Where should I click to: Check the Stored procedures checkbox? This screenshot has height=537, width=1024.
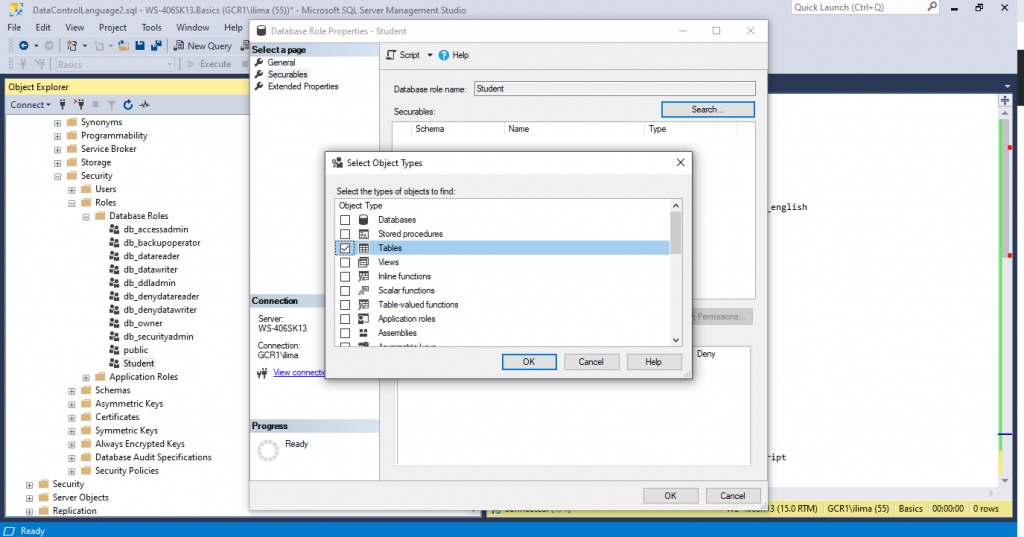click(x=345, y=234)
